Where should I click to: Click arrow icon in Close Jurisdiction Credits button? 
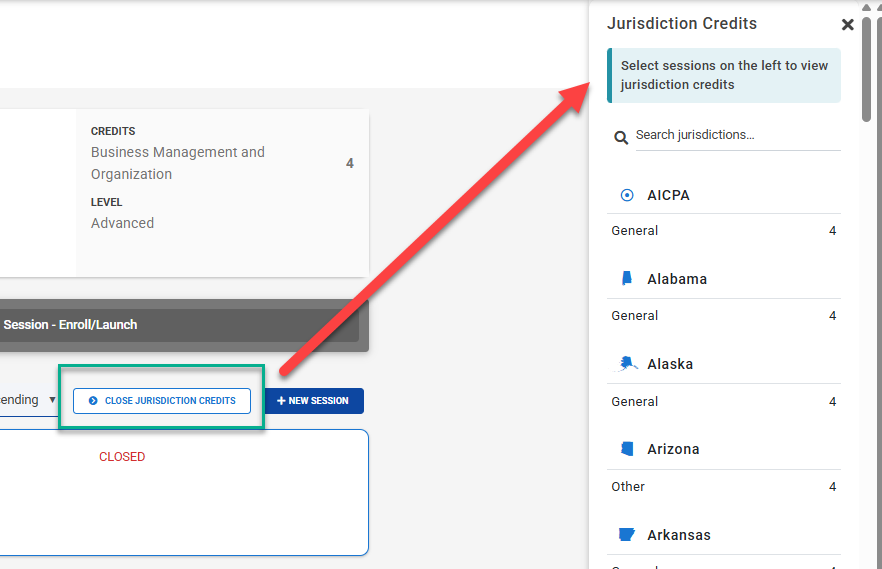[93, 401]
